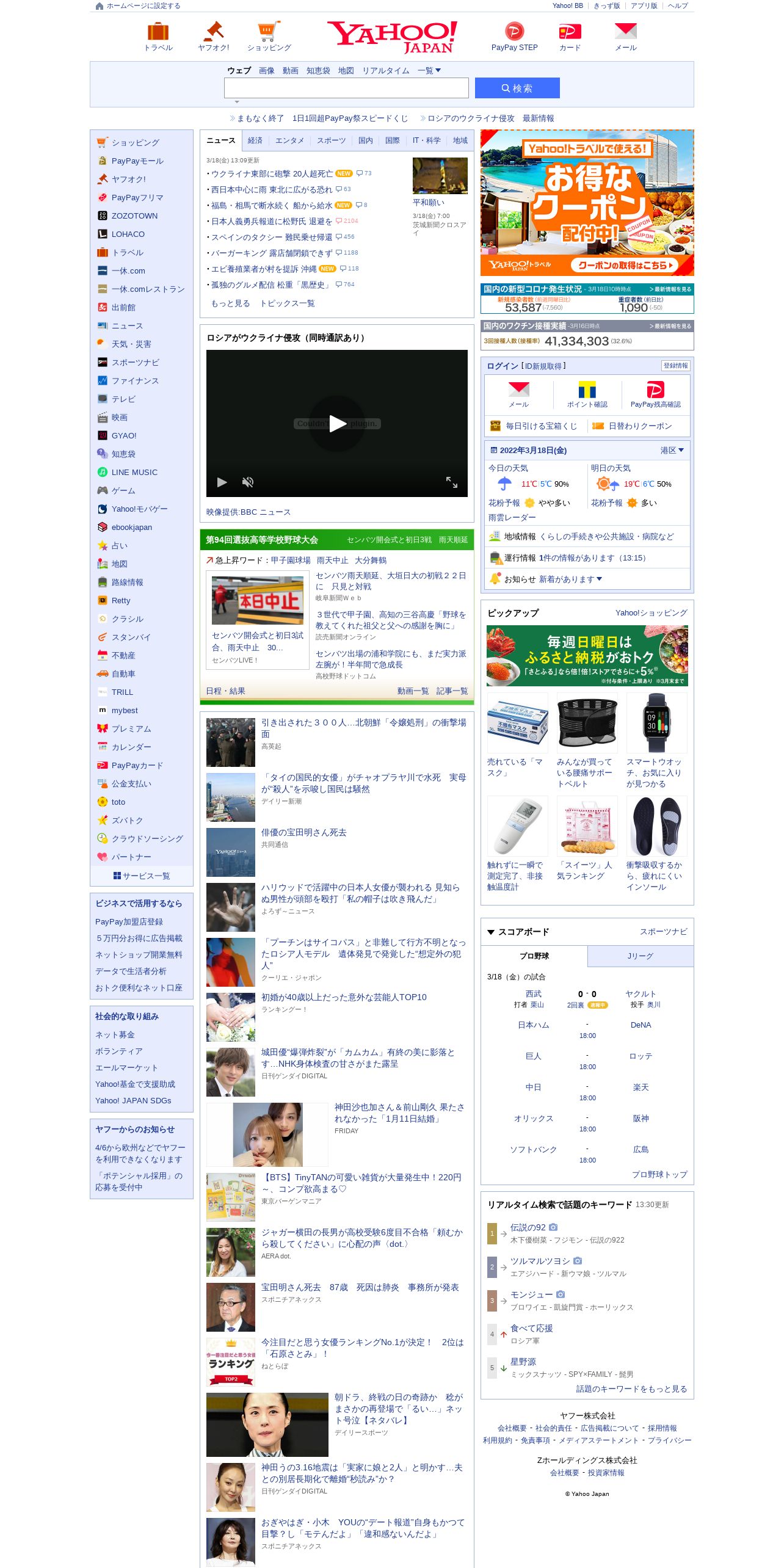Click comment icon on バーガーキング headline
784x1568 pixels.
[338, 253]
